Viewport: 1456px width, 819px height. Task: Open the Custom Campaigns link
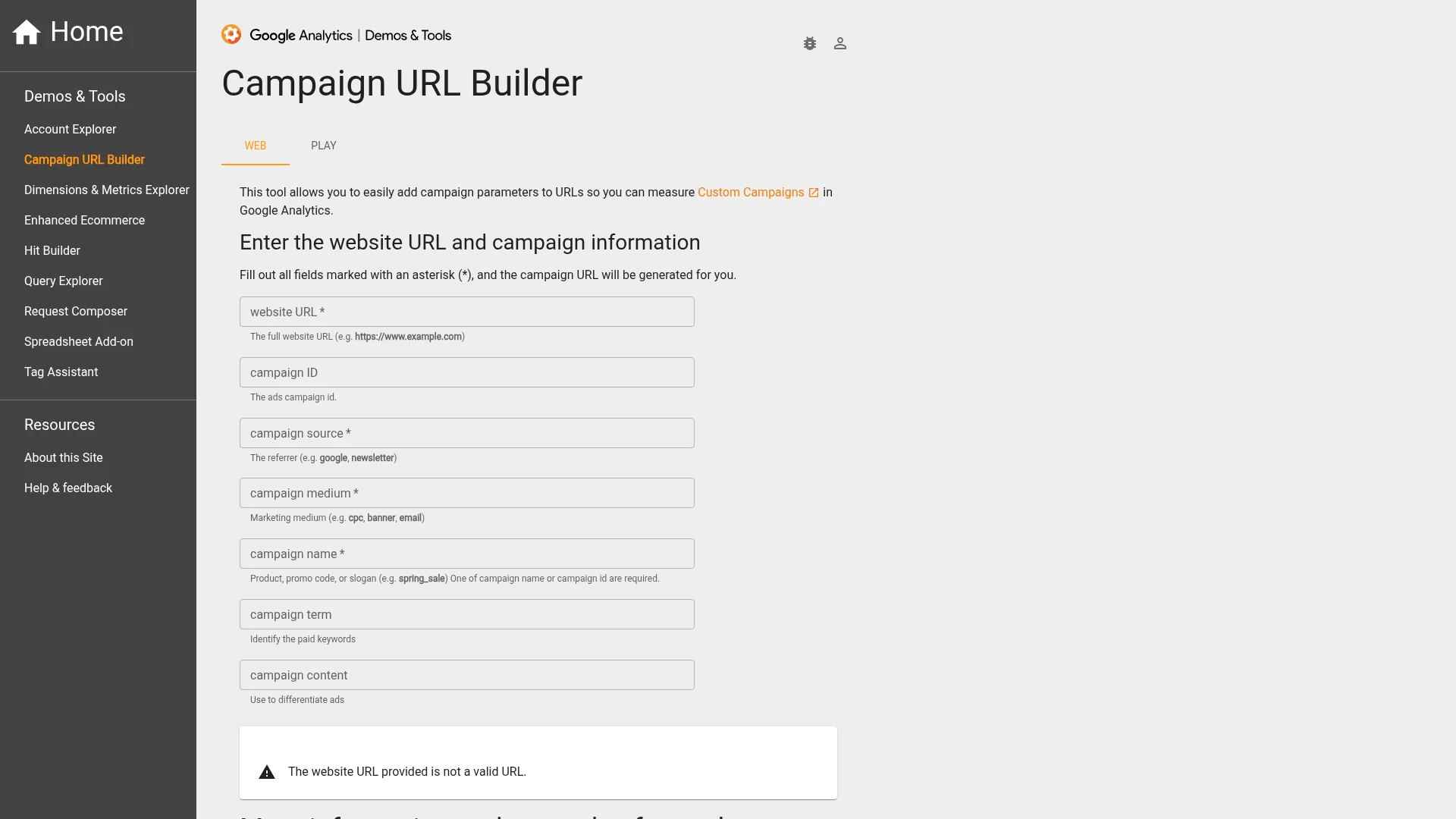[749, 192]
